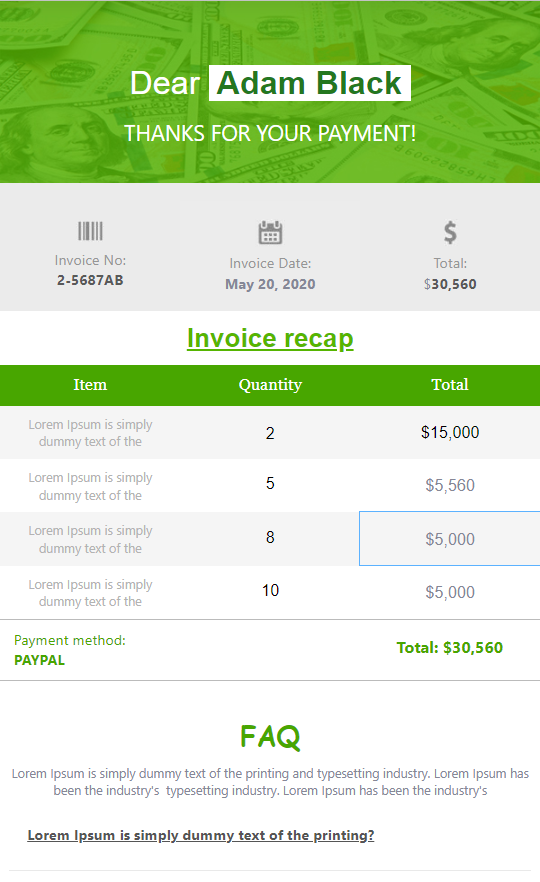Image resolution: width=540 pixels, height=882 pixels.
Task: Click the calendar icon above Invoice Date
Action: 270,232
